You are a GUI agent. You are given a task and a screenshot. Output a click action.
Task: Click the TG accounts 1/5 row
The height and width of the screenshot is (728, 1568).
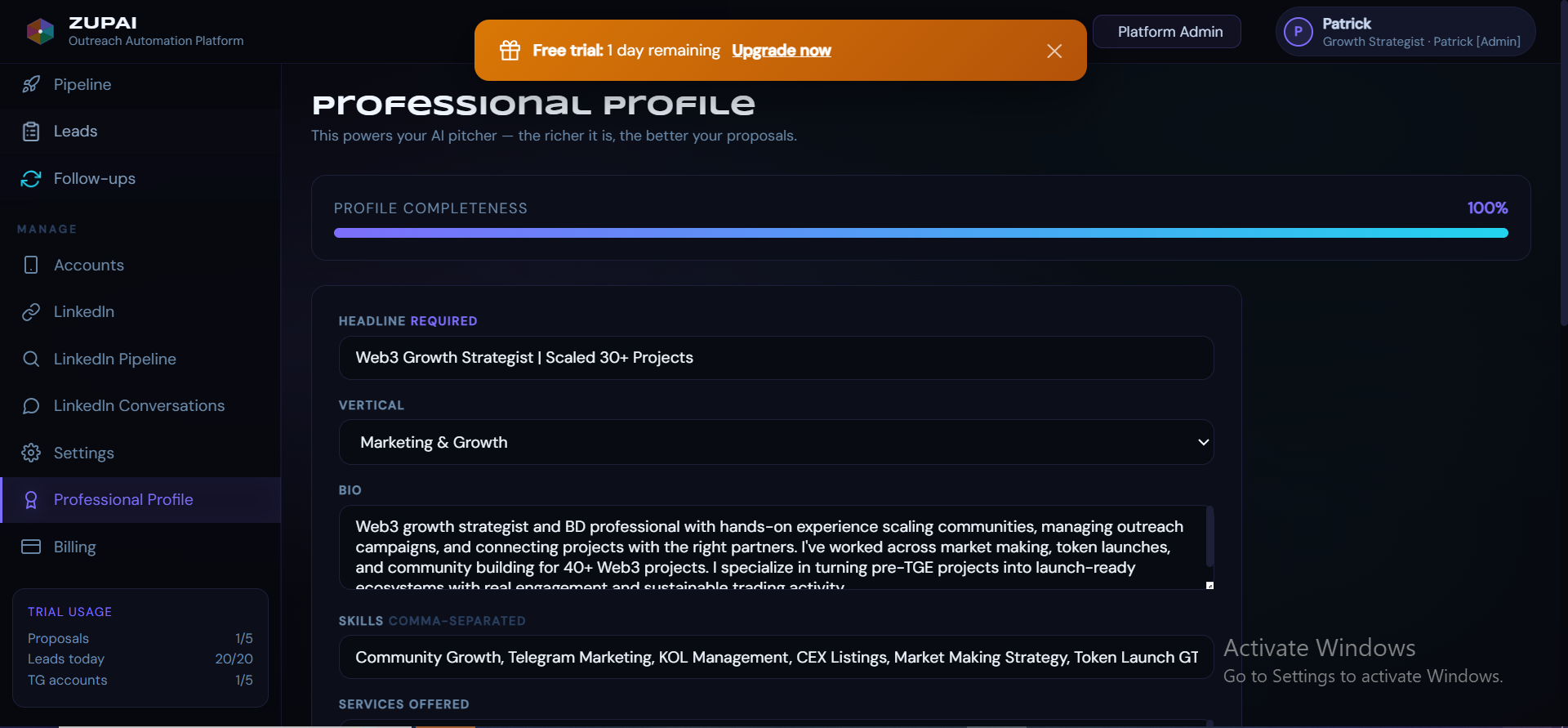(x=140, y=680)
